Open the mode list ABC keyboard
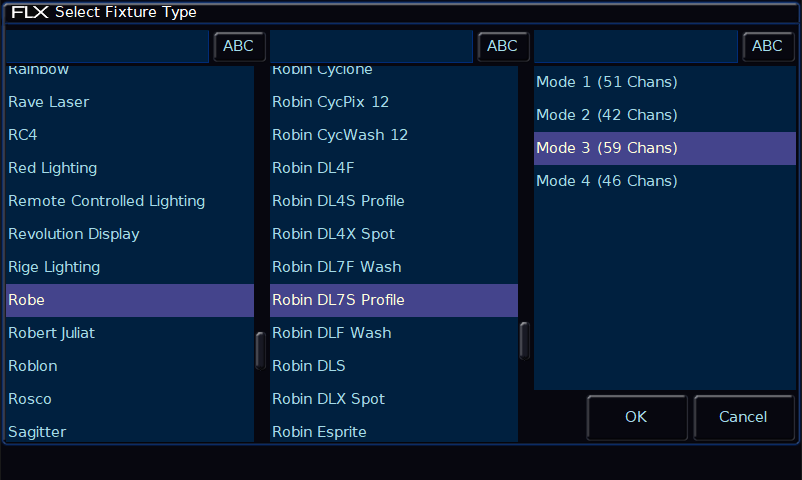The height and width of the screenshot is (480, 802). (x=768, y=46)
